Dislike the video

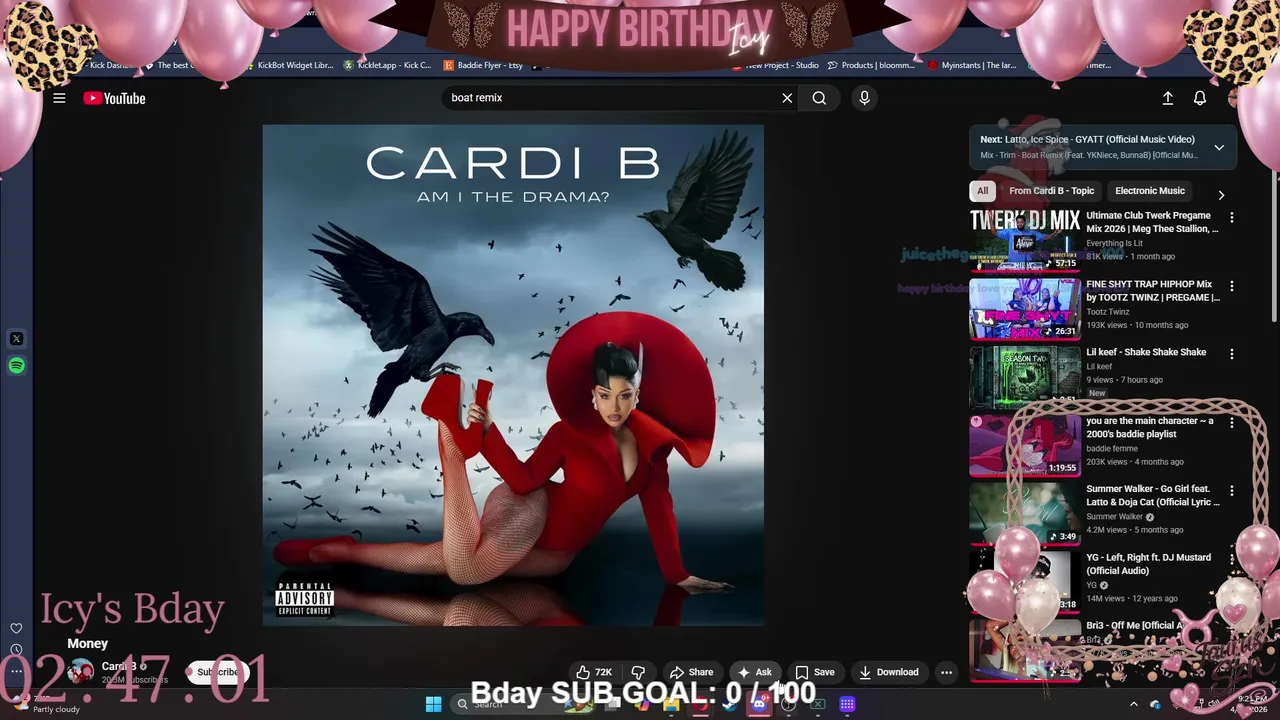click(x=638, y=672)
